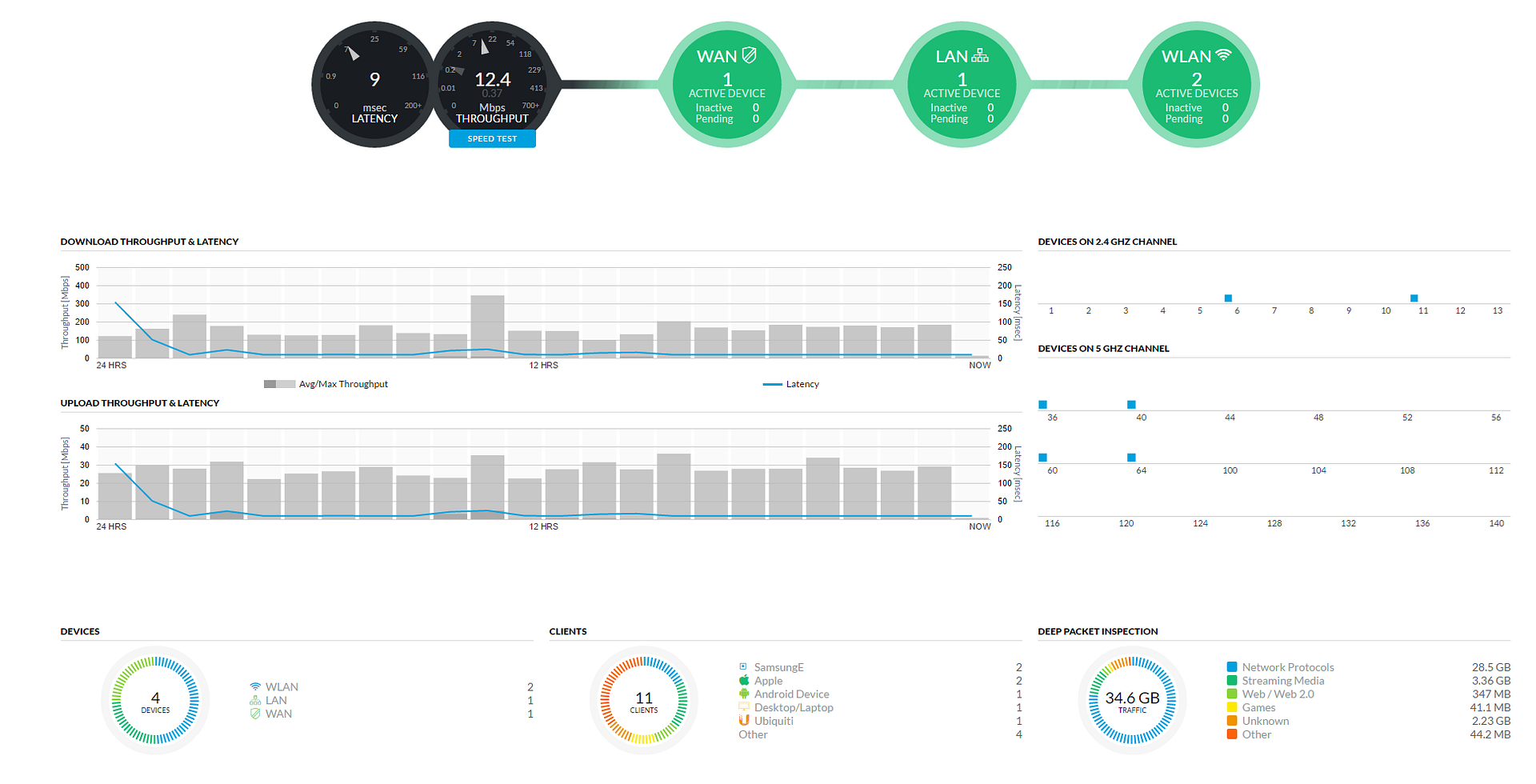This screenshot has height=784, width=1536.
Task: Click the LAN icon in the Devices list
Action: [255, 700]
